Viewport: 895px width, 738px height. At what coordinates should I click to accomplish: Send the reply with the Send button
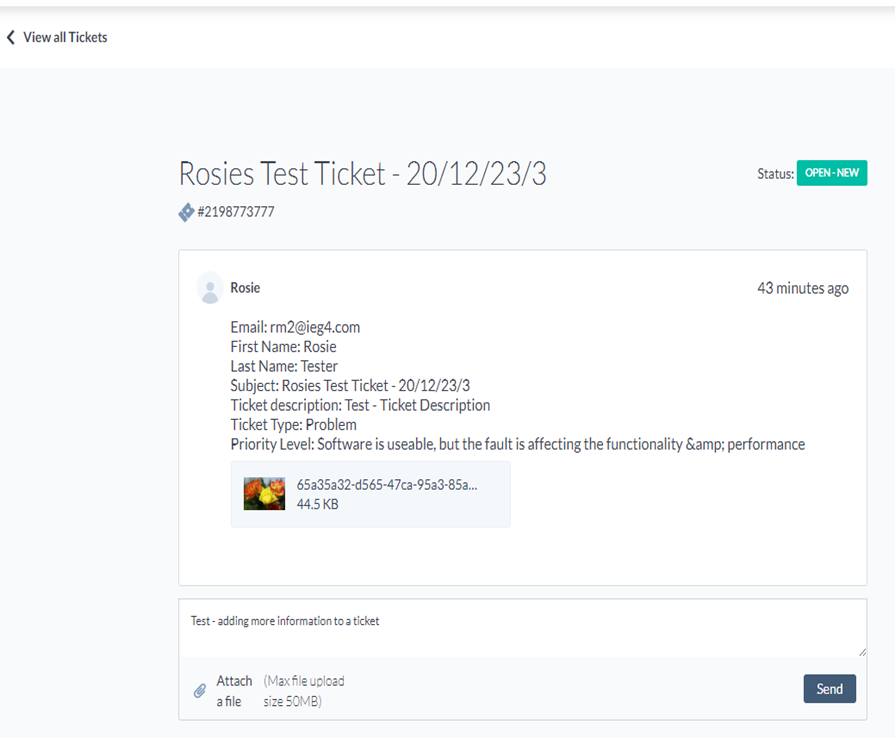[829, 689]
